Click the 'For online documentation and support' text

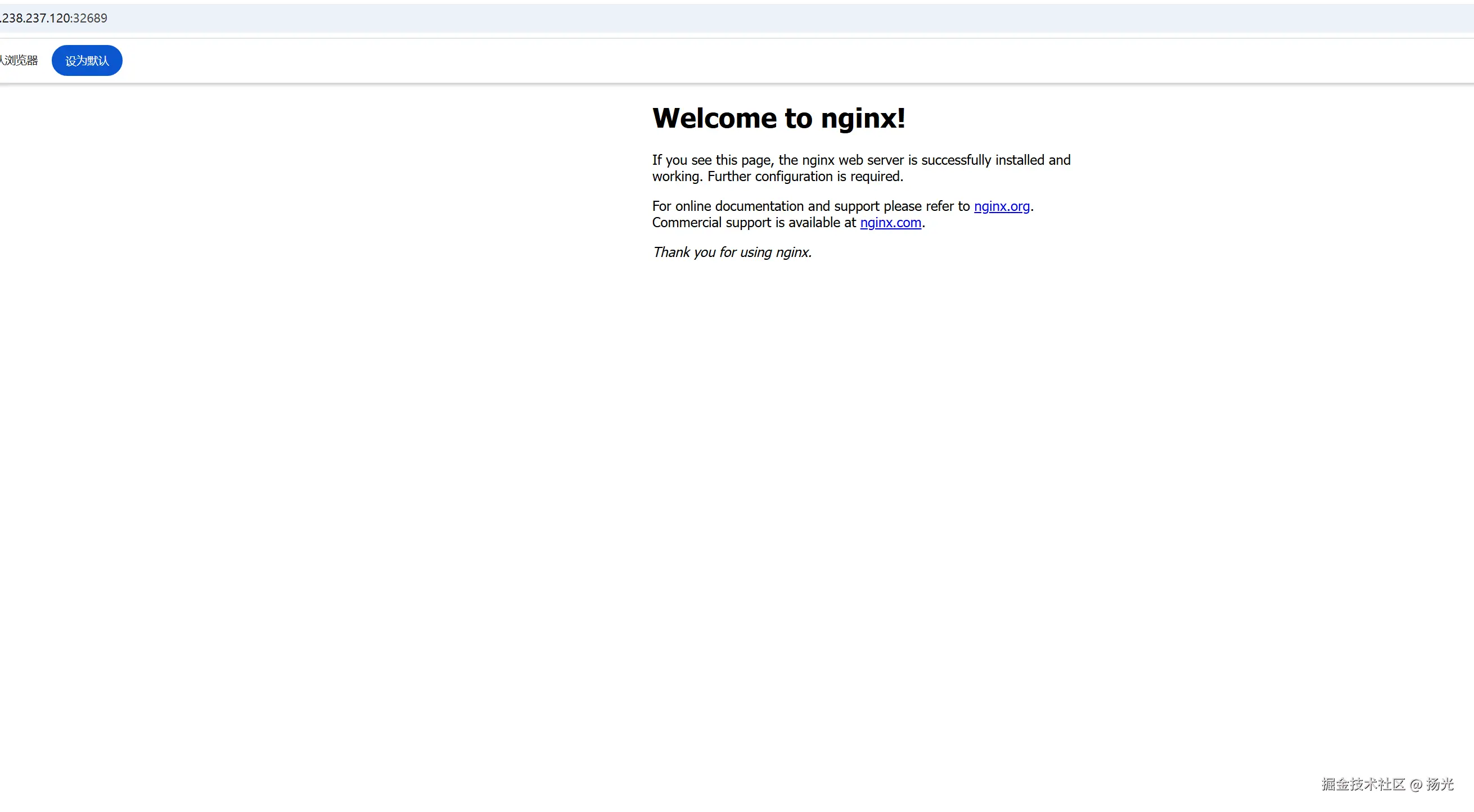tap(765, 206)
